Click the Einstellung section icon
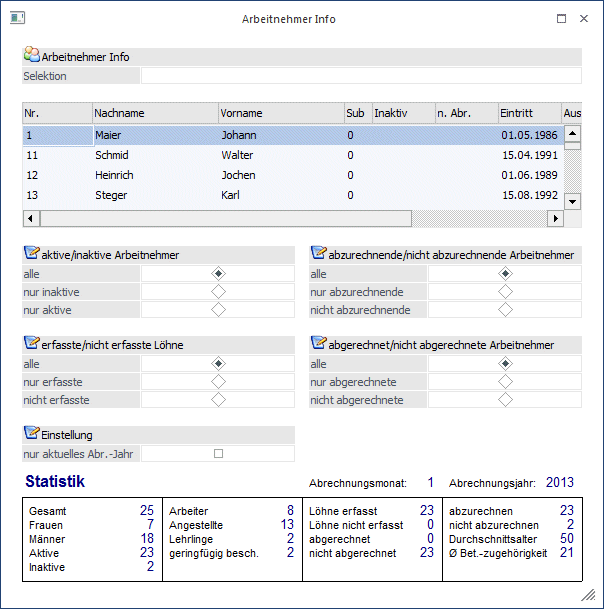The image size is (604, 609). coord(31,434)
